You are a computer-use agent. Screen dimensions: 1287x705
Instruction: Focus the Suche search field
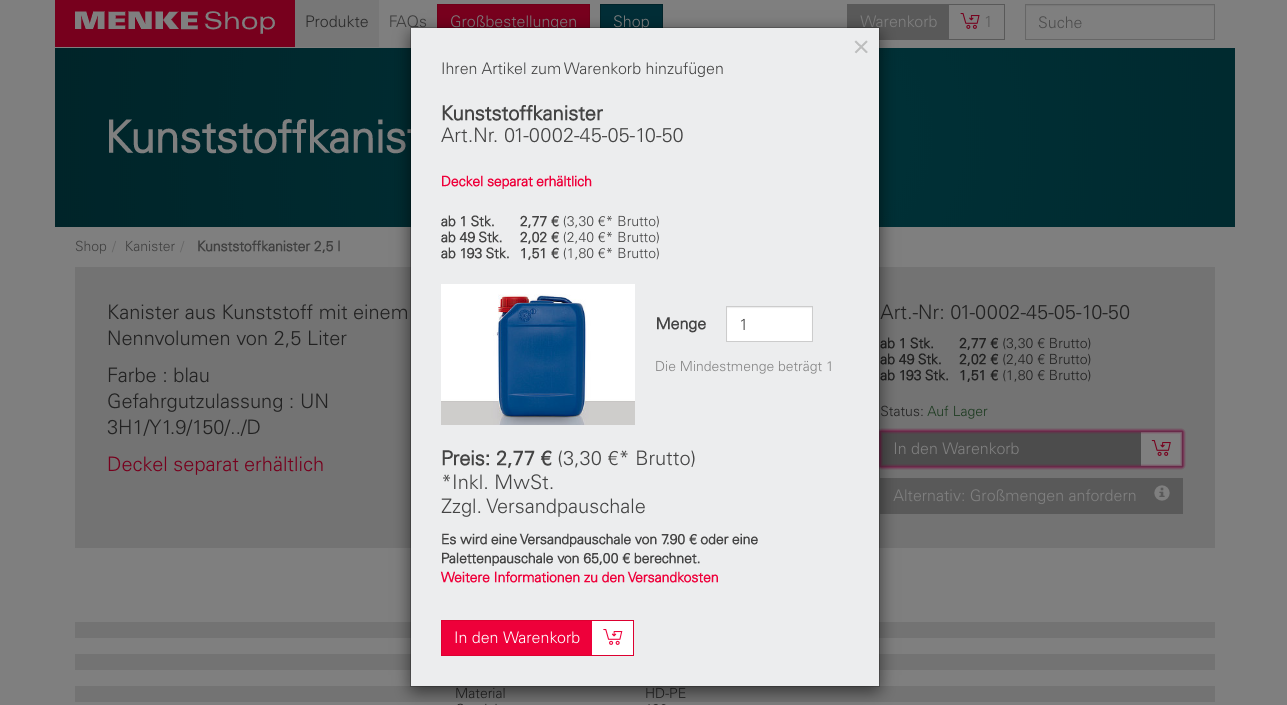(x=1119, y=22)
